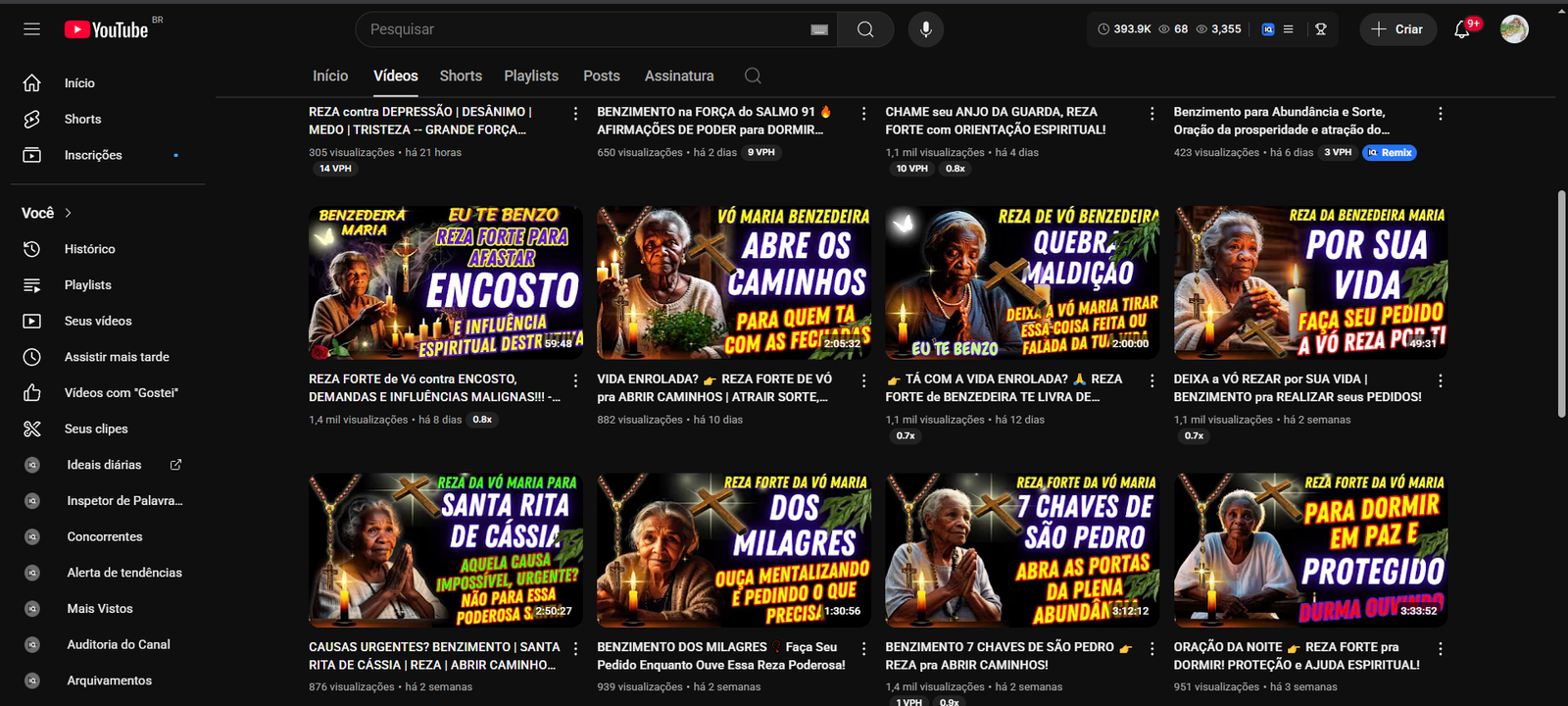This screenshot has height=706, width=1568.
Task: Go to the YouTube home logo
Action: pyautogui.click(x=107, y=29)
